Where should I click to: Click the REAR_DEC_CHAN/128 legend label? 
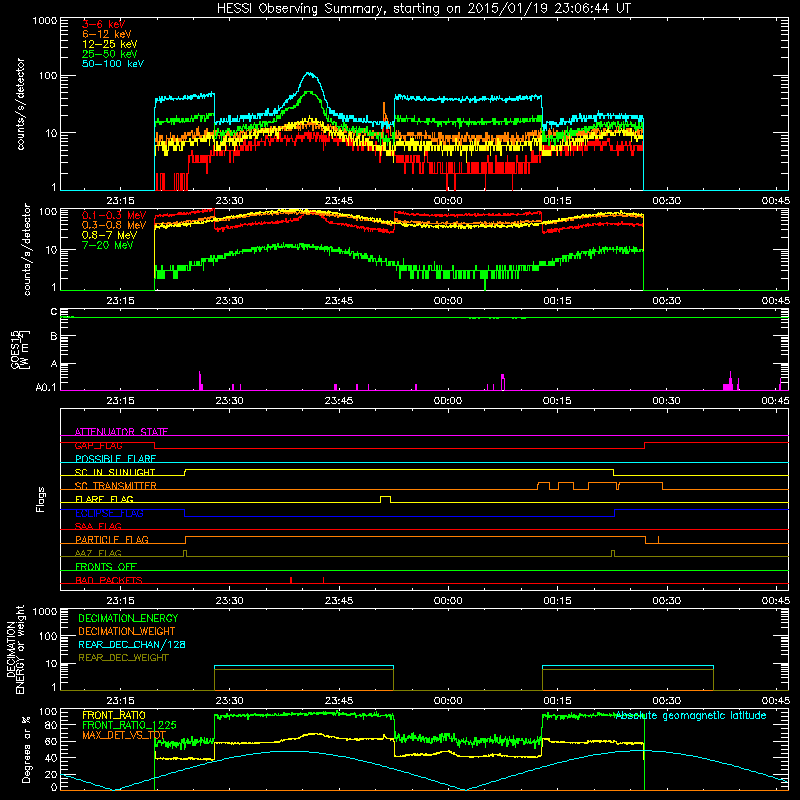pos(132,644)
